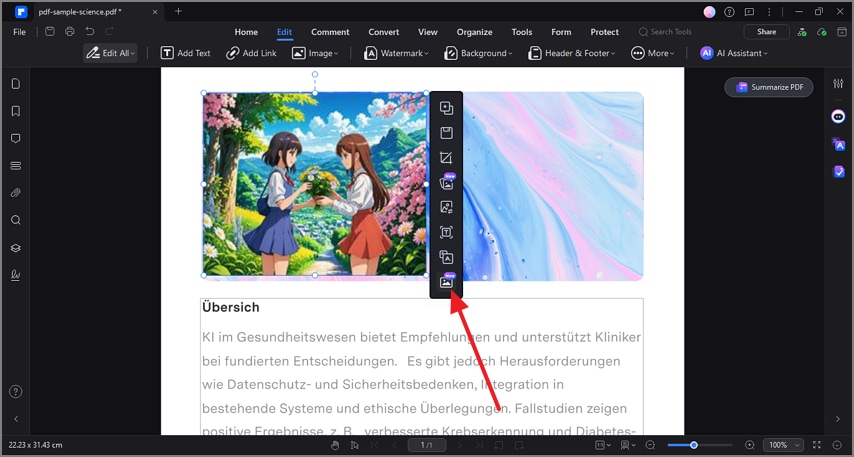
Task: Click the crop image icon
Action: click(446, 158)
